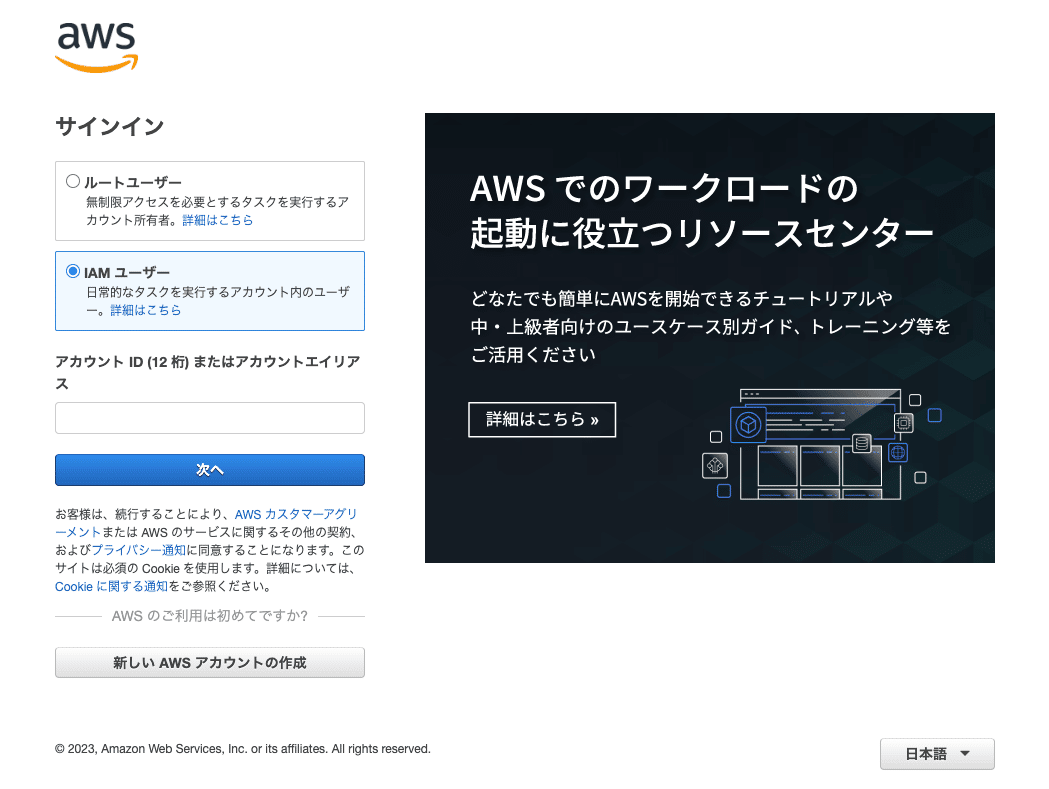
Task: Open the プライバシー通知 link
Action: pos(138,550)
